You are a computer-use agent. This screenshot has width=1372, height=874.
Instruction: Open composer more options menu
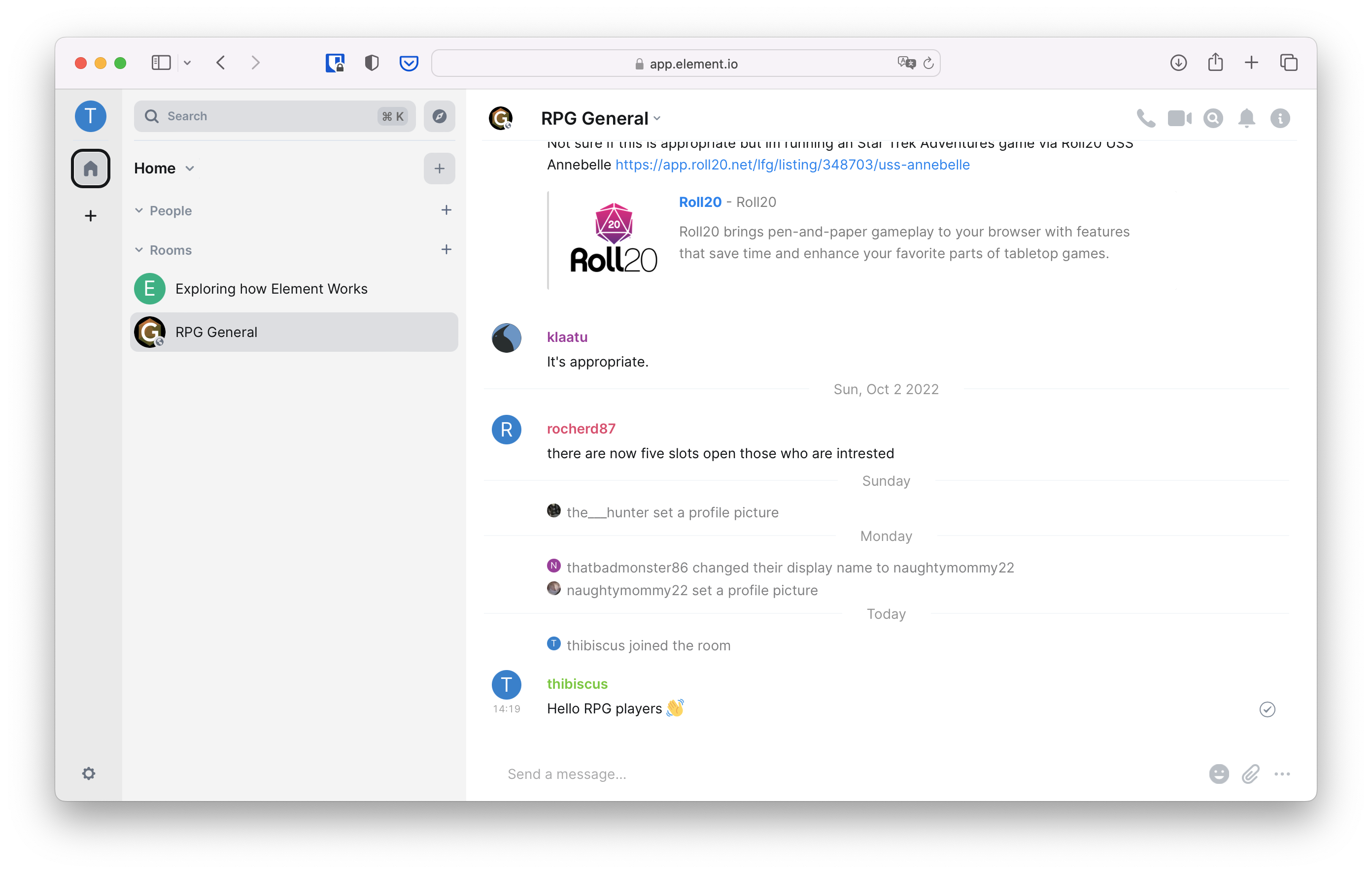click(x=1282, y=773)
